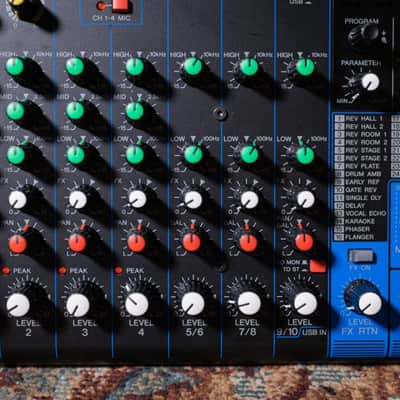Screen dimensions: 400x400
Task: Click the channel 4 MID EQ knob
Action: (135, 111)
